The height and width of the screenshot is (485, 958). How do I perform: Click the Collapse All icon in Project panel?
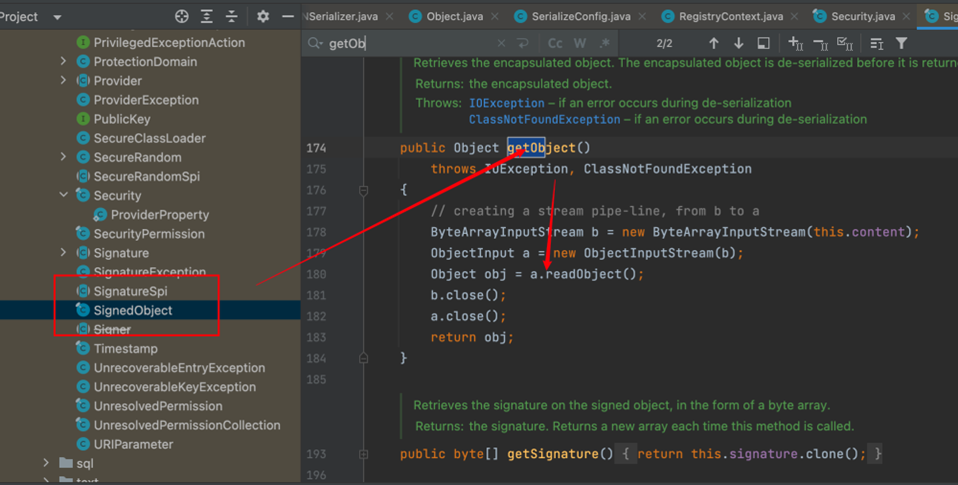pos(232,16)
